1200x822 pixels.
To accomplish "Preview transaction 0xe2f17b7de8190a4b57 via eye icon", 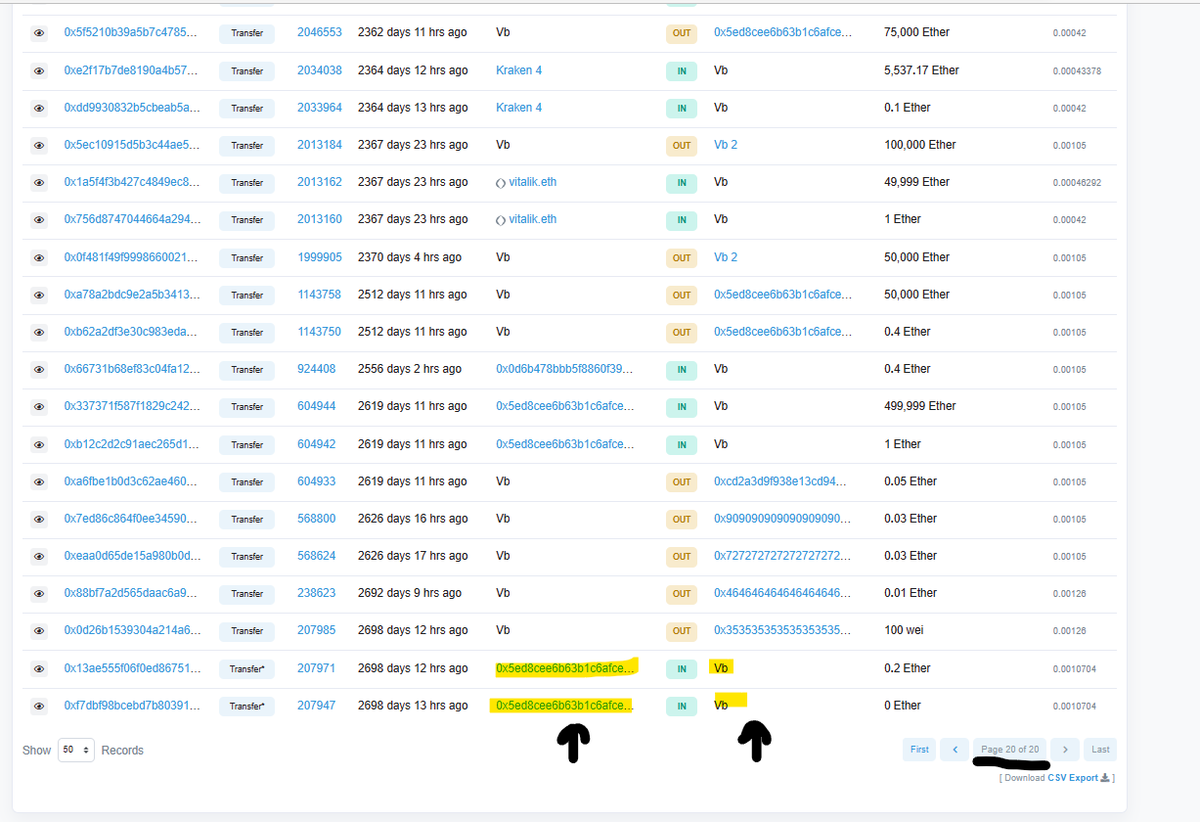I will point(39,71).
